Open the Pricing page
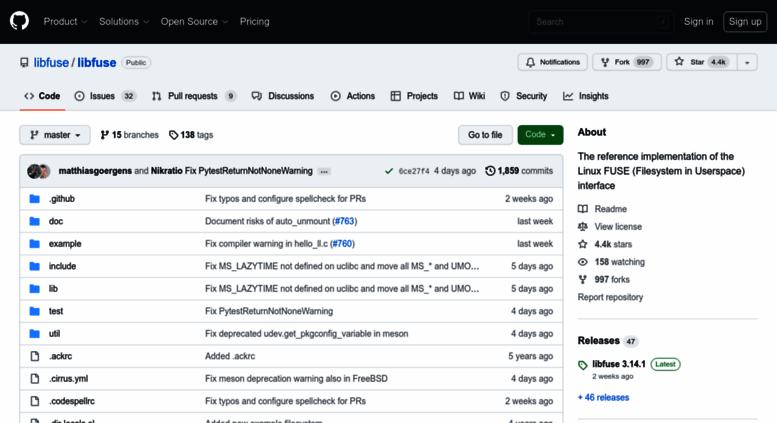This screenshot has height=423, width=777. [x=255, y=22]
